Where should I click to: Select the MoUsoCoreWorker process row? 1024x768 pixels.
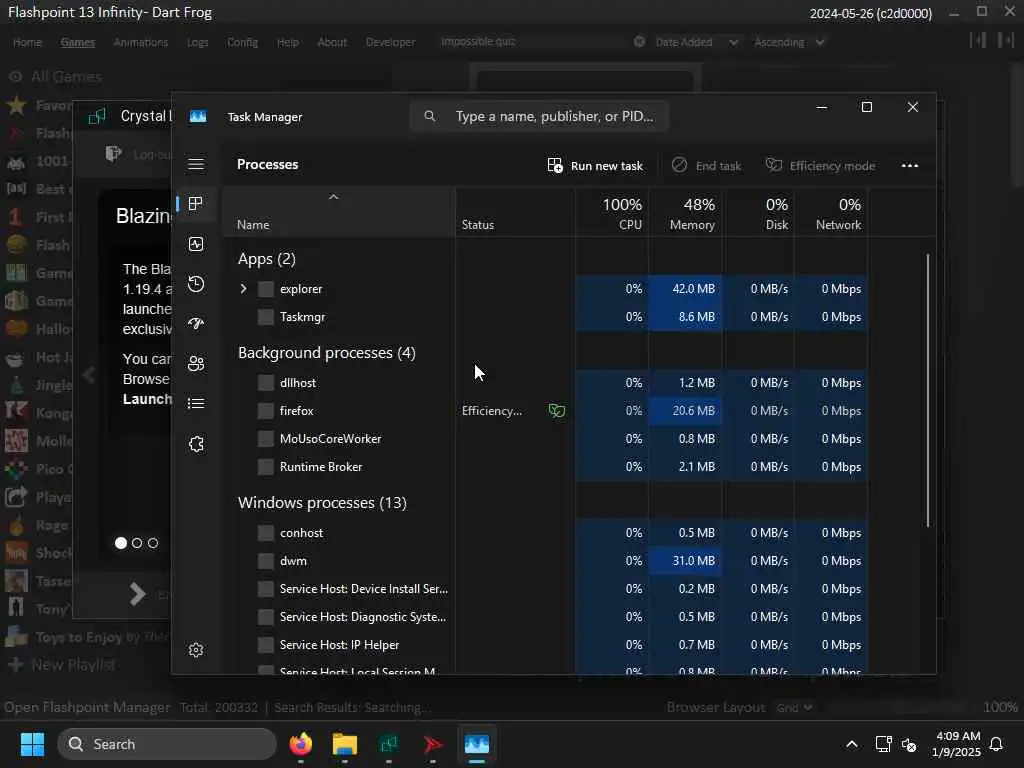[x=546, y=439]
